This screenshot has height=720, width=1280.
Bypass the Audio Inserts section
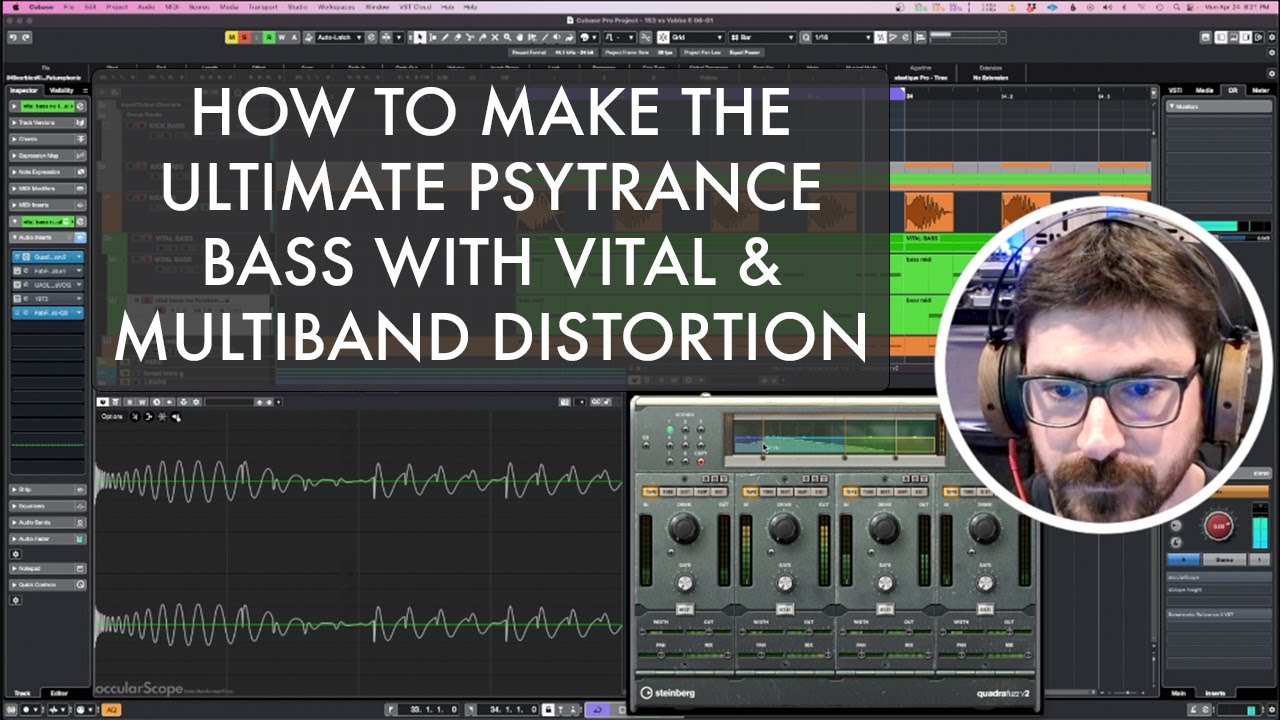[80, 237]
